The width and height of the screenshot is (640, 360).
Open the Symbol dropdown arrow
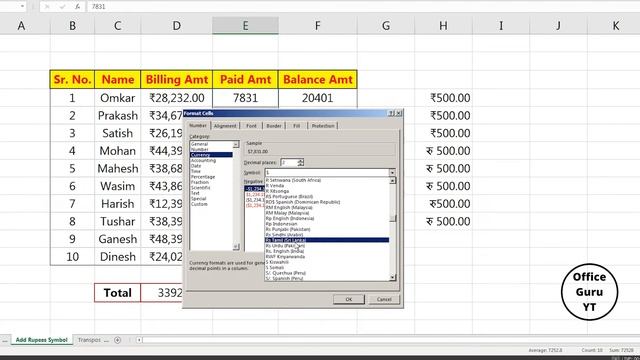(392, 173)
